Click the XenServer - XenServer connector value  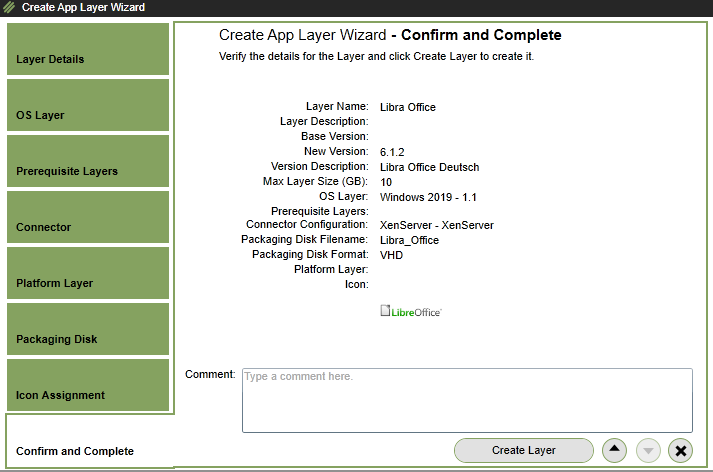pos(437,225)
